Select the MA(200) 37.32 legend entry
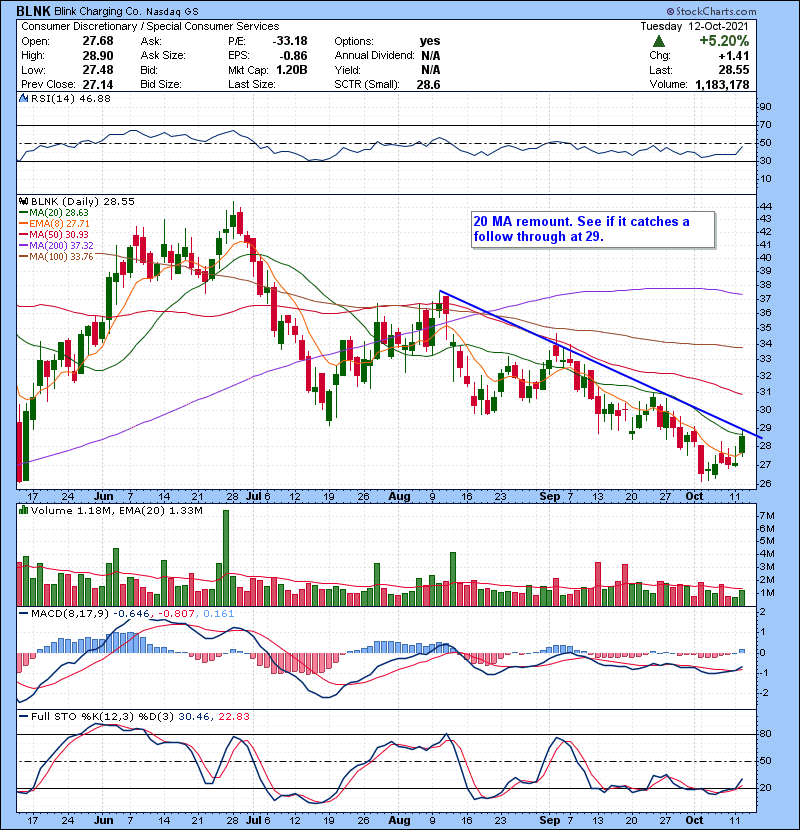The width and height of the screenshot is (800, 830). coord(56,246)
